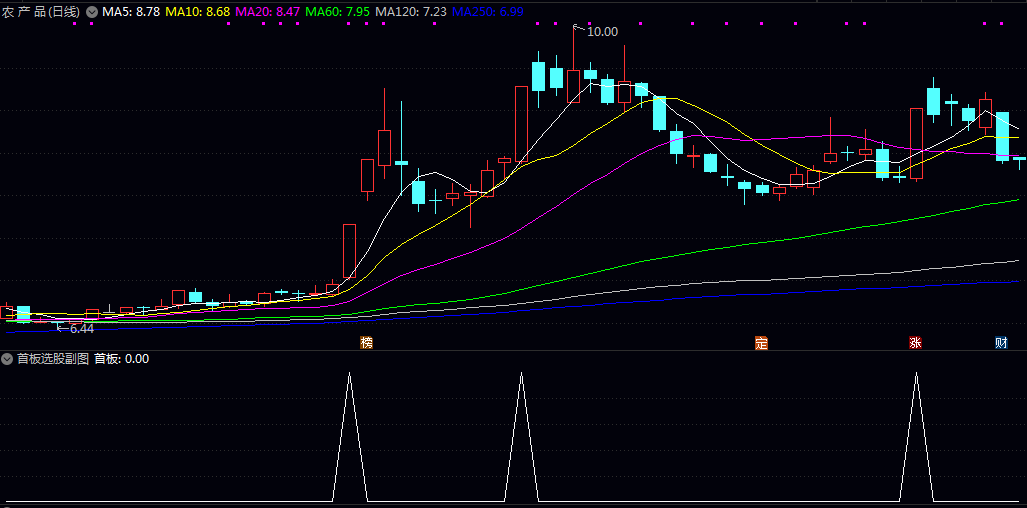Click the 涨 event marker icon

(915, 343)
